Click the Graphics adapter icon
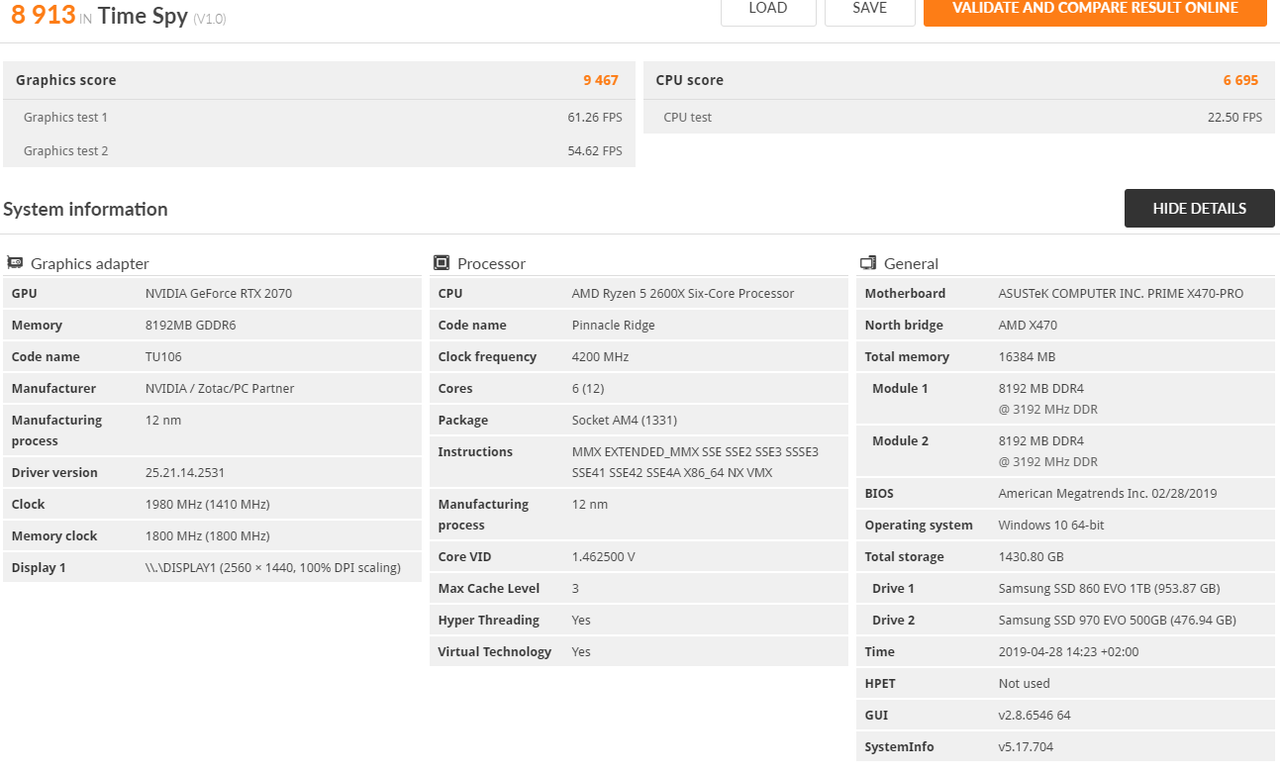The image size is (1280, 764). coord(15,263)
